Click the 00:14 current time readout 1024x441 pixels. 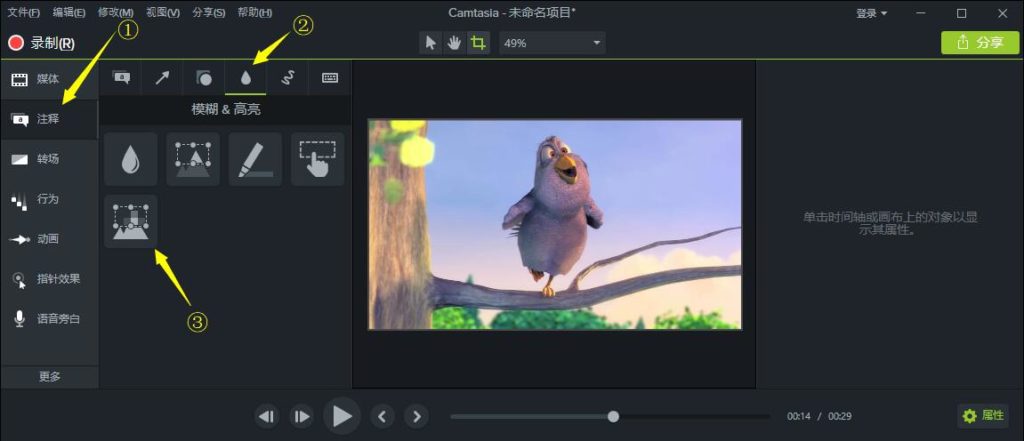point(799,416)
